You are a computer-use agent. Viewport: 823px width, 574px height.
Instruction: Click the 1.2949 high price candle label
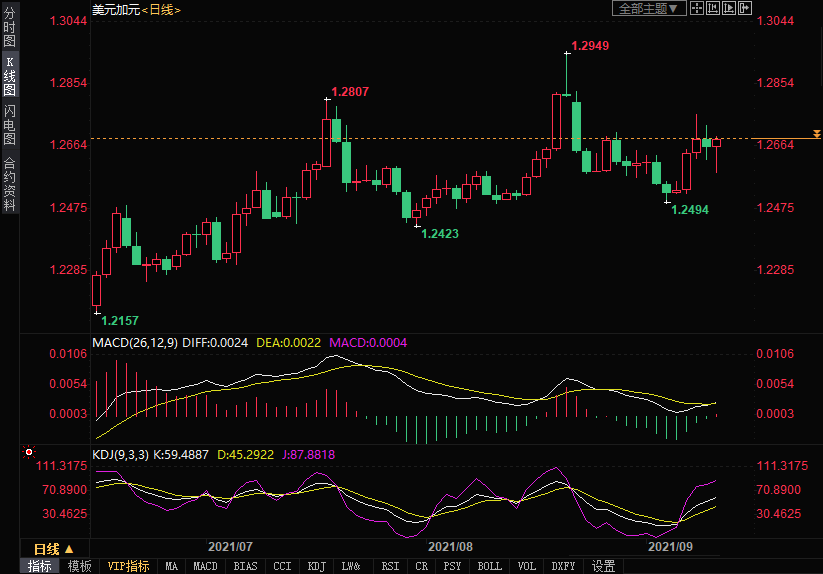[x=589, y=45]
